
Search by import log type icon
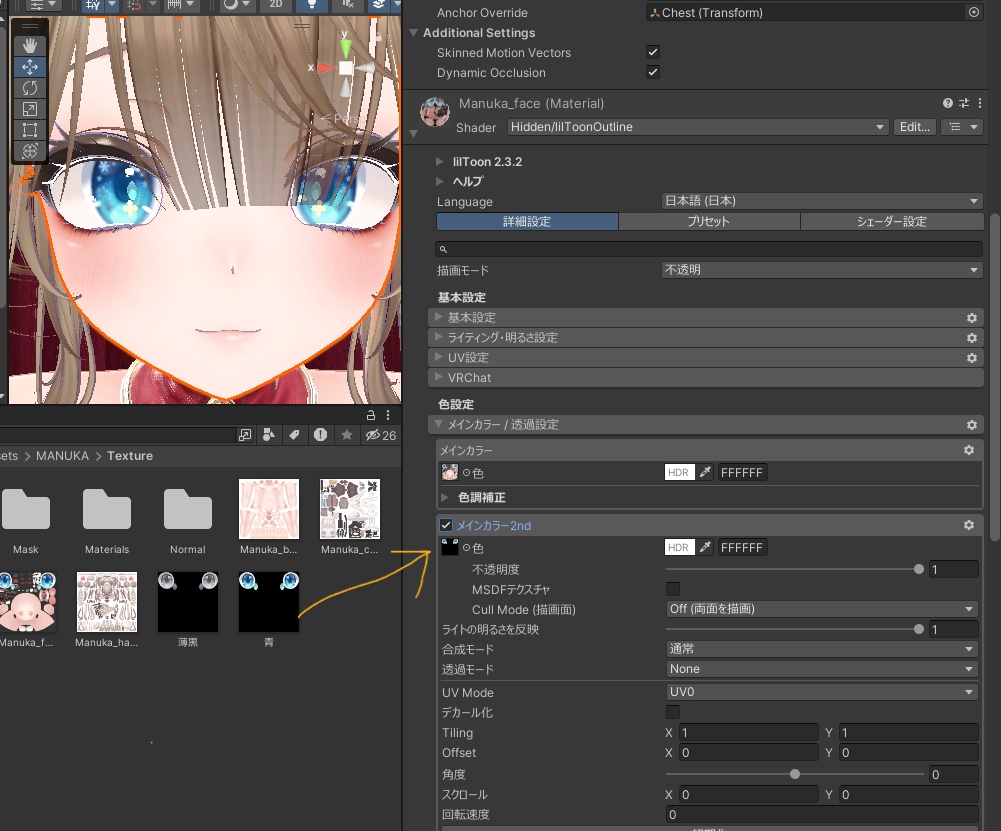[x=320, y=435]
